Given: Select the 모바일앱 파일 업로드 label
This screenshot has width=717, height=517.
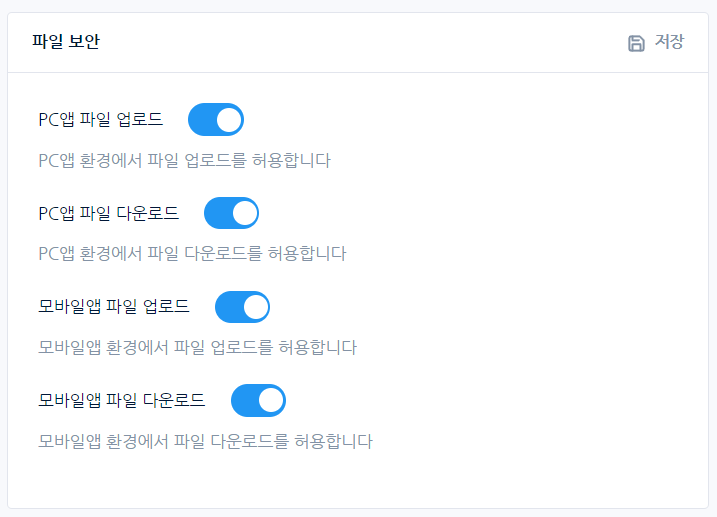Looking at the screenshot, I should tap(113, 307).
